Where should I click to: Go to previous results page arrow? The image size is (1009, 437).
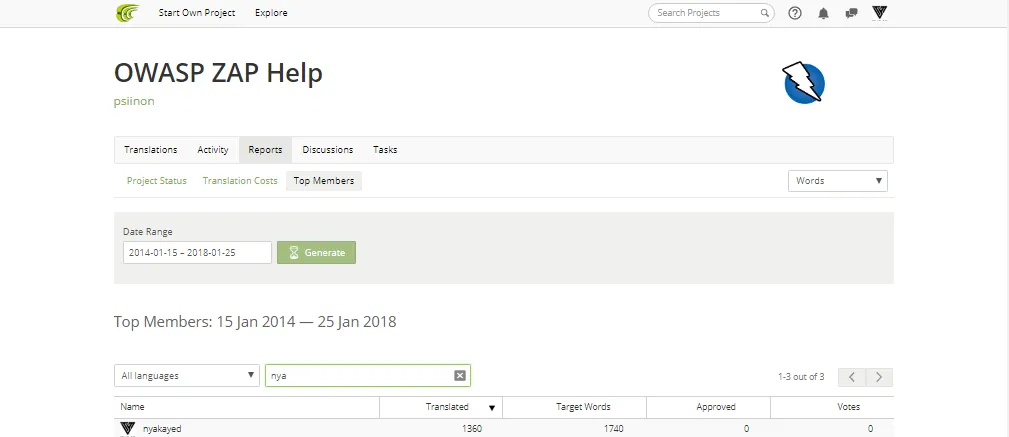(852, 377)
